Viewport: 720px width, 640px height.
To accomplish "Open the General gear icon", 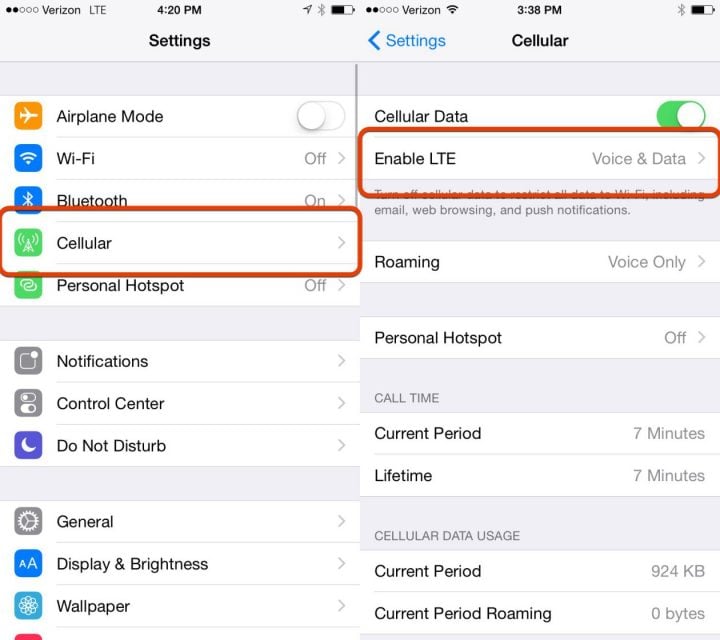I will tap(28, 521).
